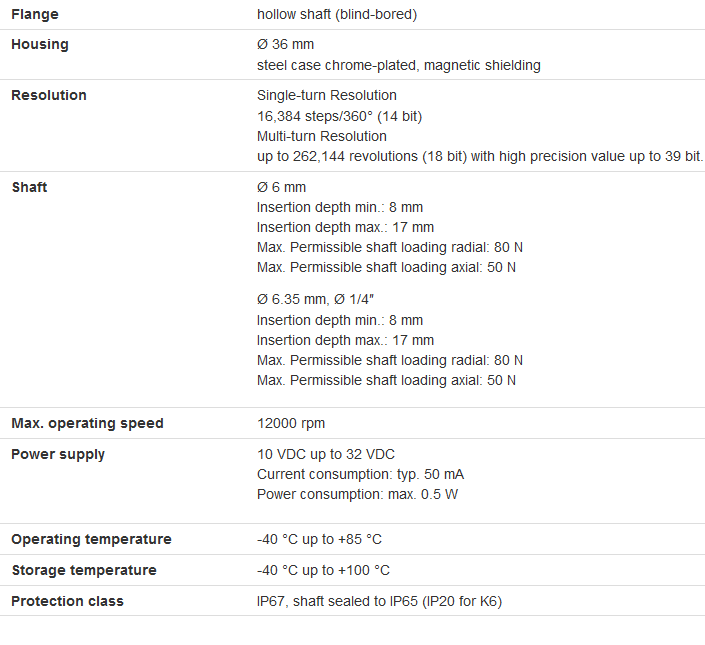The width and height of the screenshot is (705, 645).
Task: Click the Operating temperature label
Action: (x=91, y=539)
